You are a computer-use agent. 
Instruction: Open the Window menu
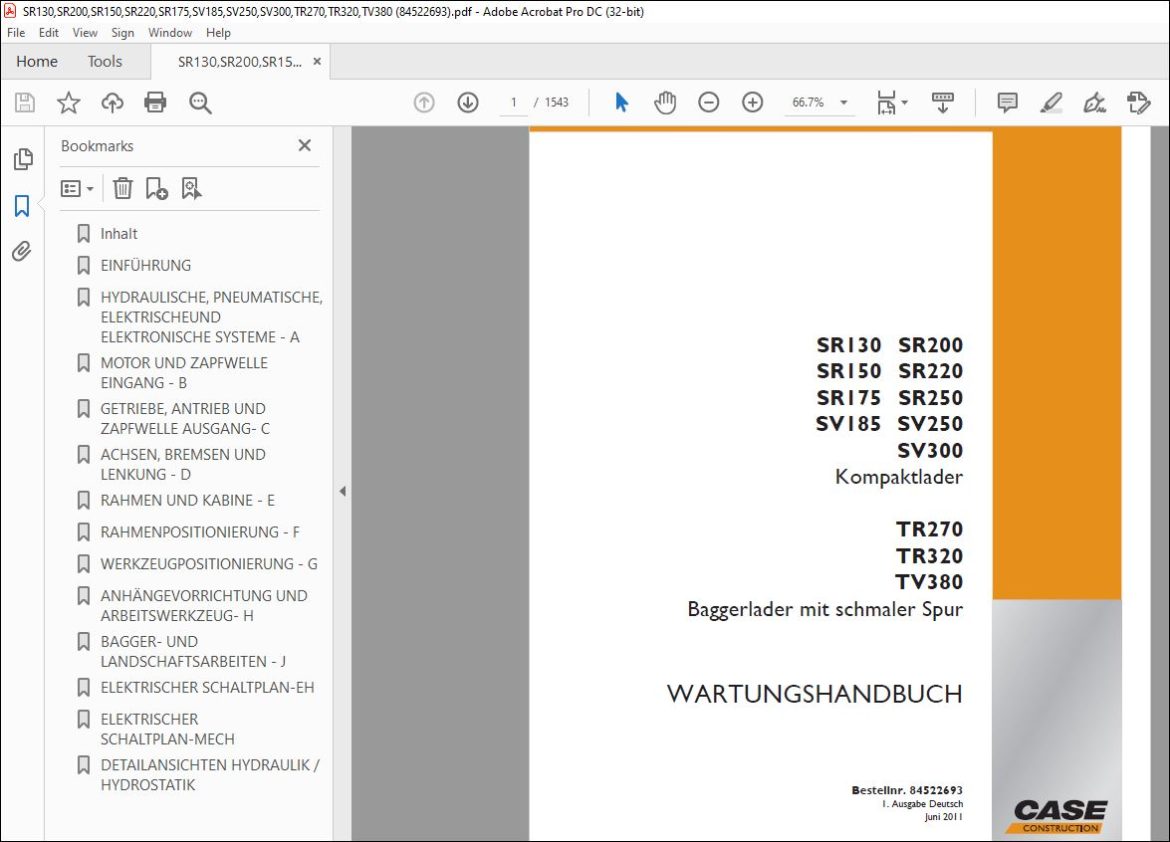coord(169,33)
